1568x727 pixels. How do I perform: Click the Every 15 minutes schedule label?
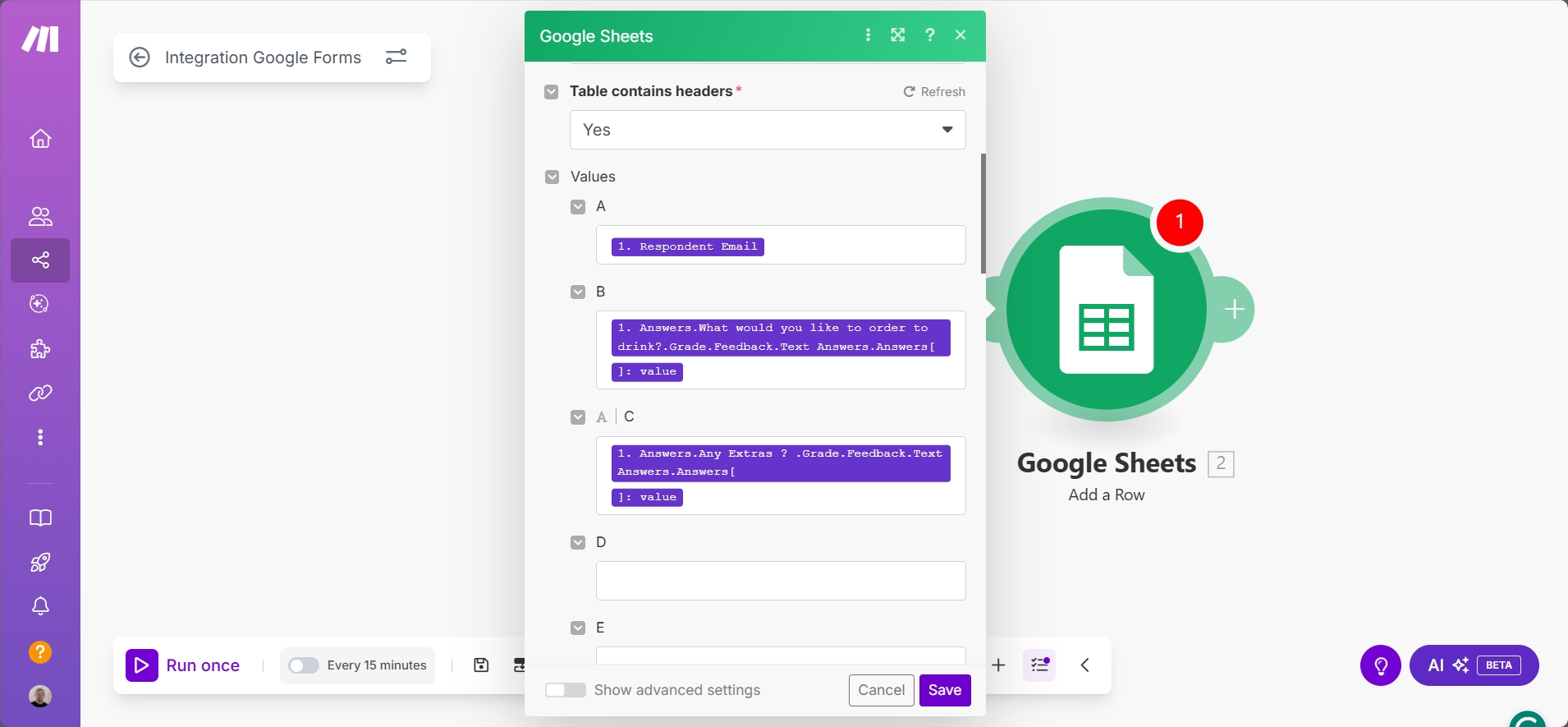pos(377,665)
